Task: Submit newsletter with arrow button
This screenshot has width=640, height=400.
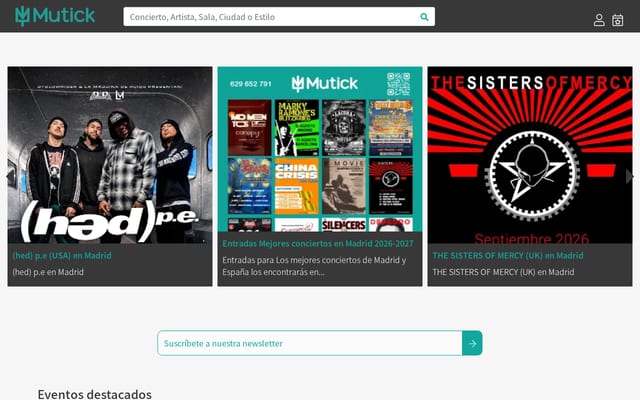Action: [x=472, y=343]
